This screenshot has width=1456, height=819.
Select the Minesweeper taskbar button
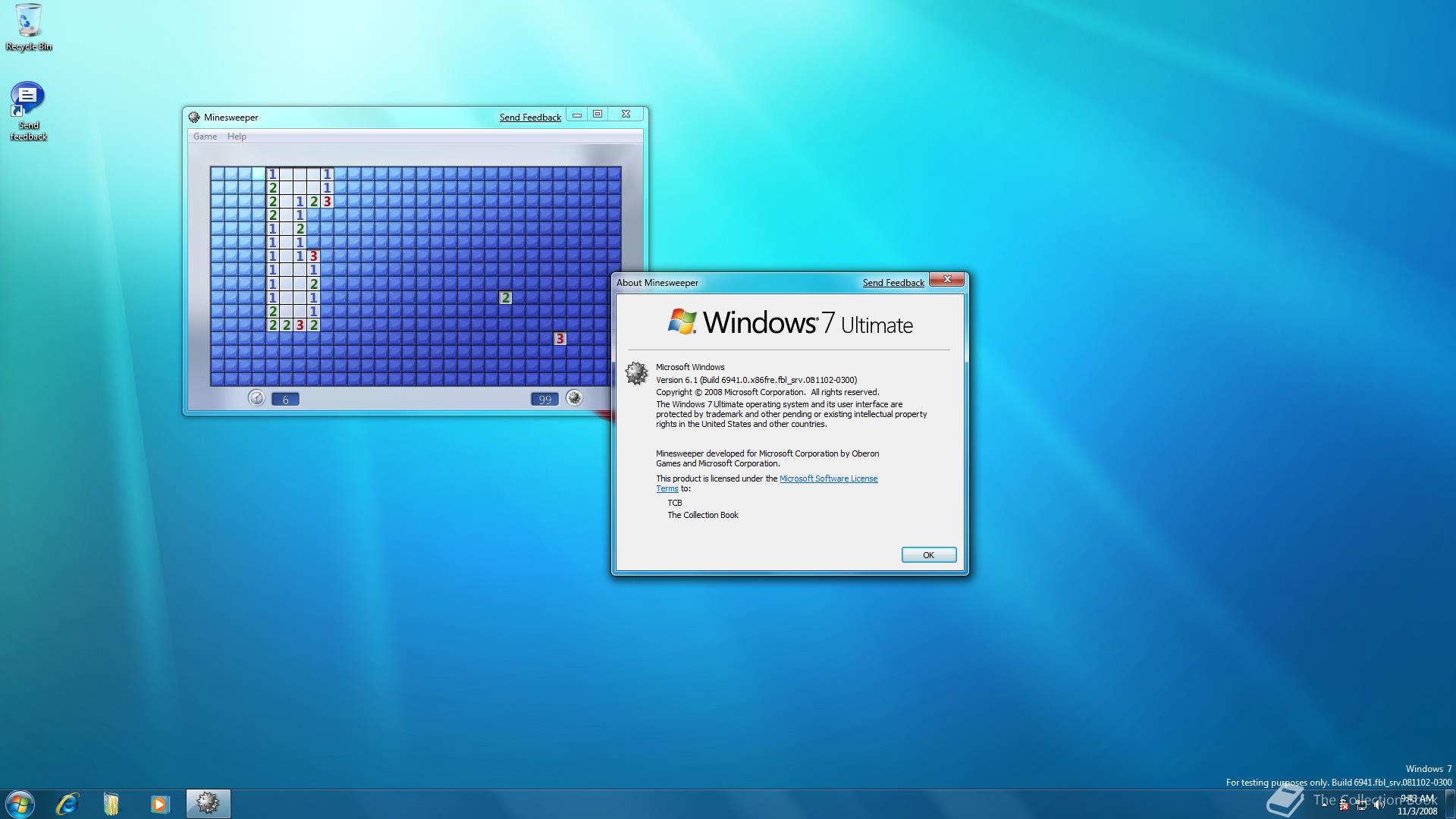click(208, 804)
